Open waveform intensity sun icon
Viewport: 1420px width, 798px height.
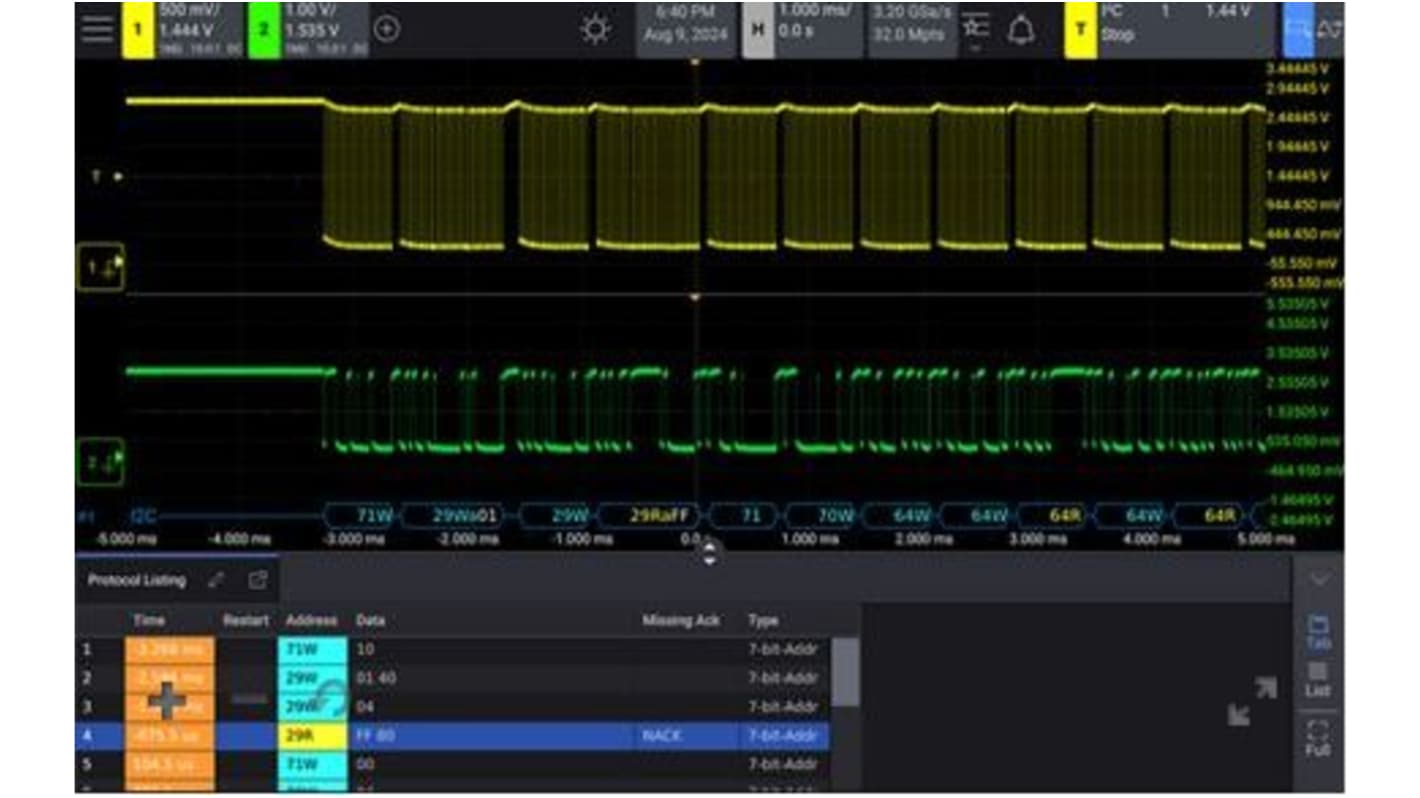[595, 30]
